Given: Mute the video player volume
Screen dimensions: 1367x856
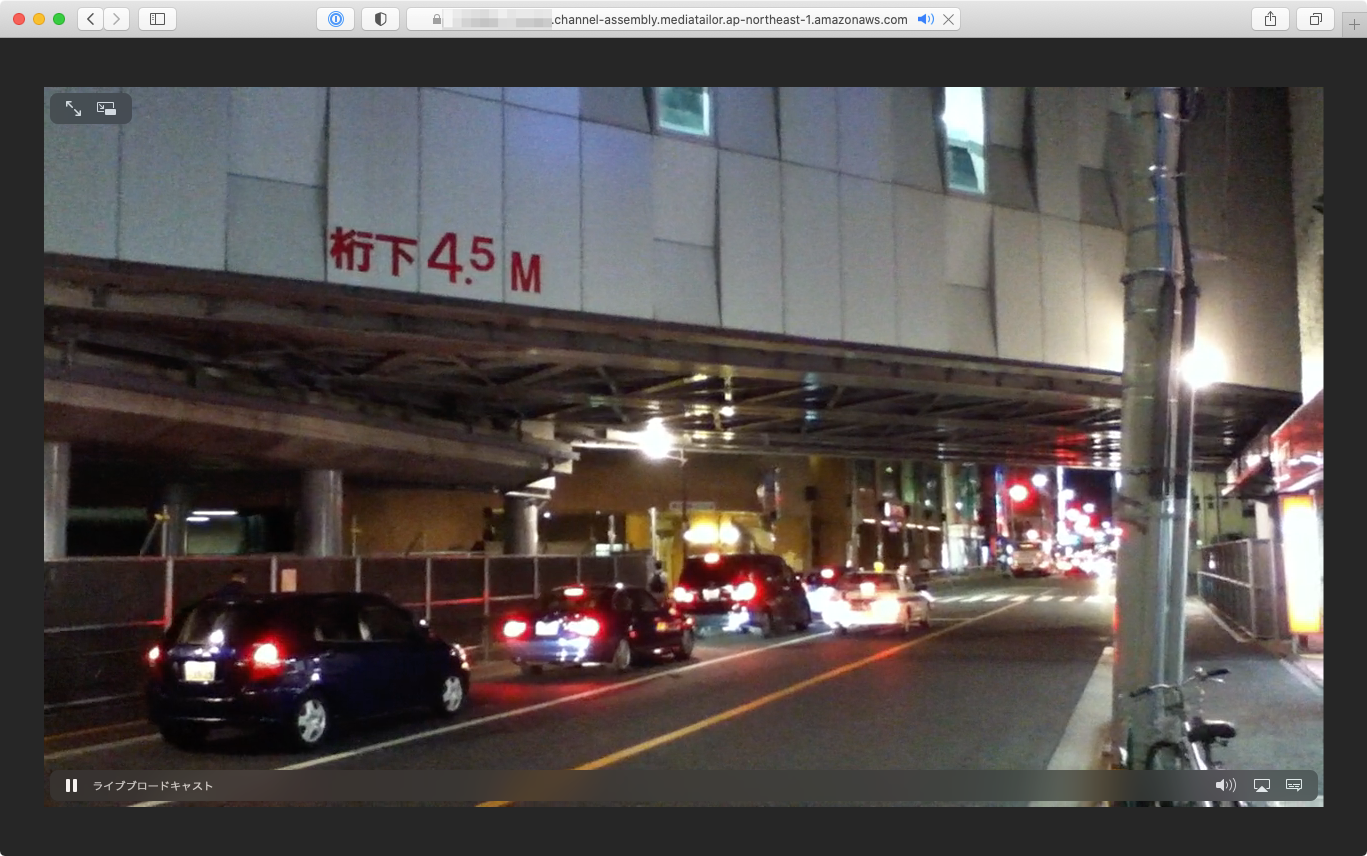Looking at the screenshot, I should (1225, 786).
